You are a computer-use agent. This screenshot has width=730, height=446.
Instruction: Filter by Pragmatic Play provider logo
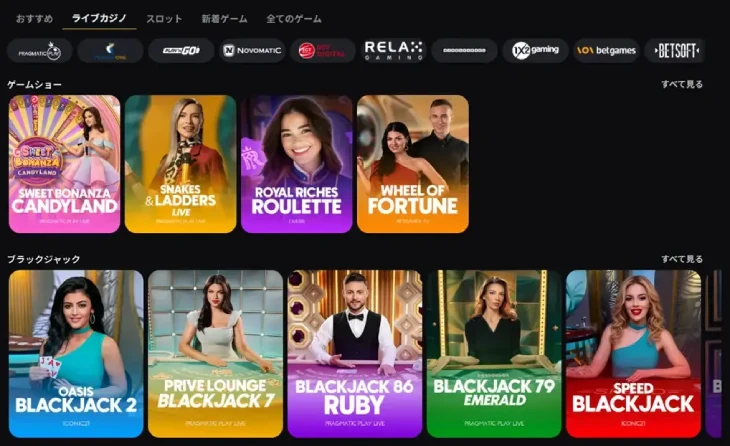[40, 50]
